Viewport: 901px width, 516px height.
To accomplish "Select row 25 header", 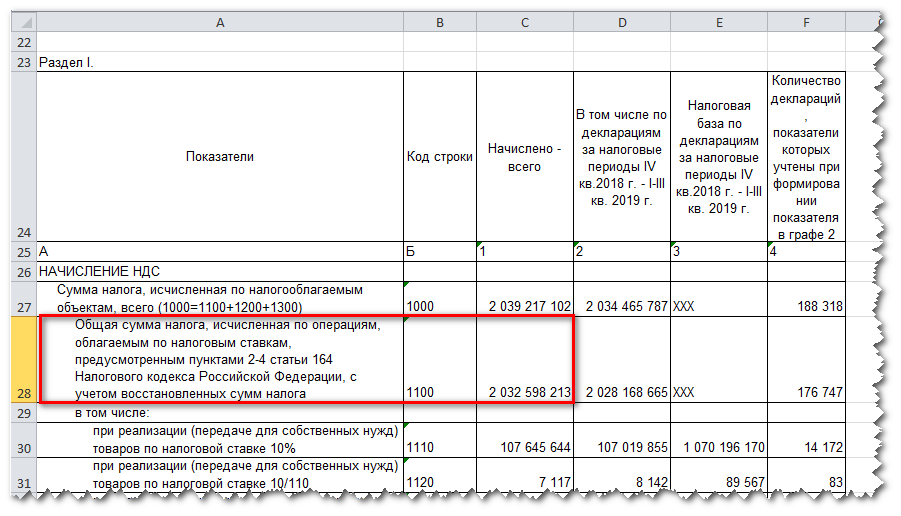I will [x=24, y=252].
